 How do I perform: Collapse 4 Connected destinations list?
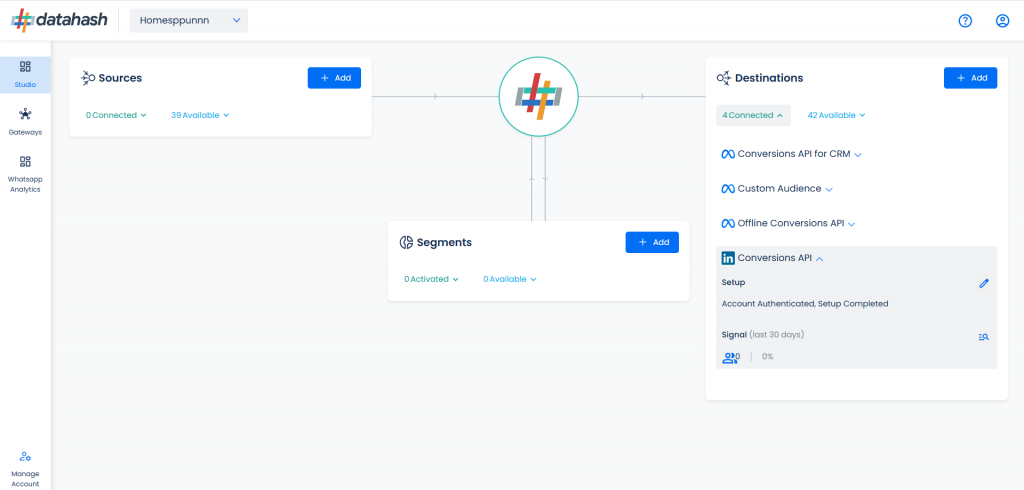(753, 115)
